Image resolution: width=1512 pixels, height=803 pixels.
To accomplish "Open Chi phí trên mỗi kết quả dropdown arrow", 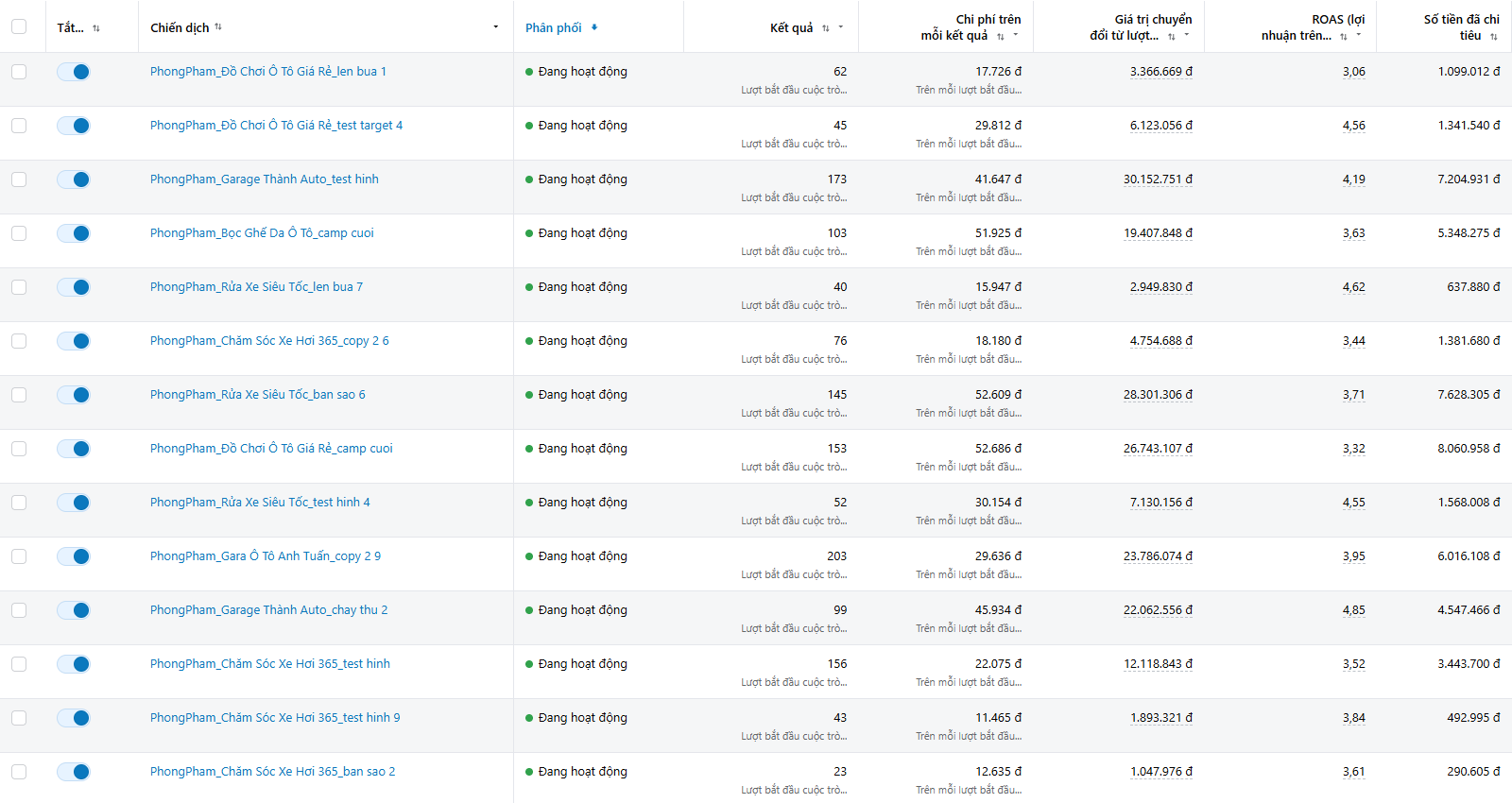I will click(x=1016, y=35).
